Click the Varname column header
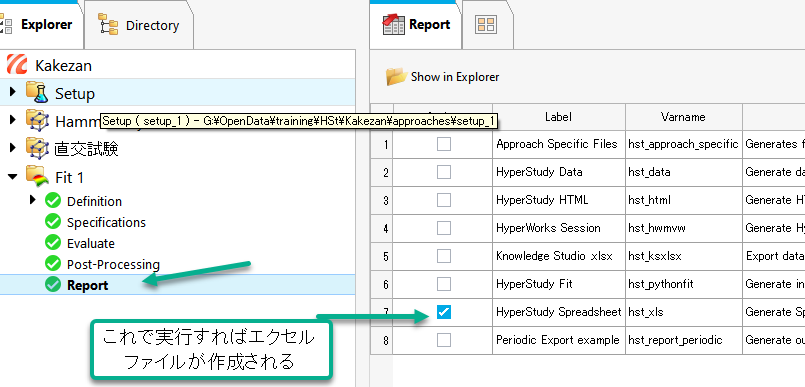 pos(683,117)
